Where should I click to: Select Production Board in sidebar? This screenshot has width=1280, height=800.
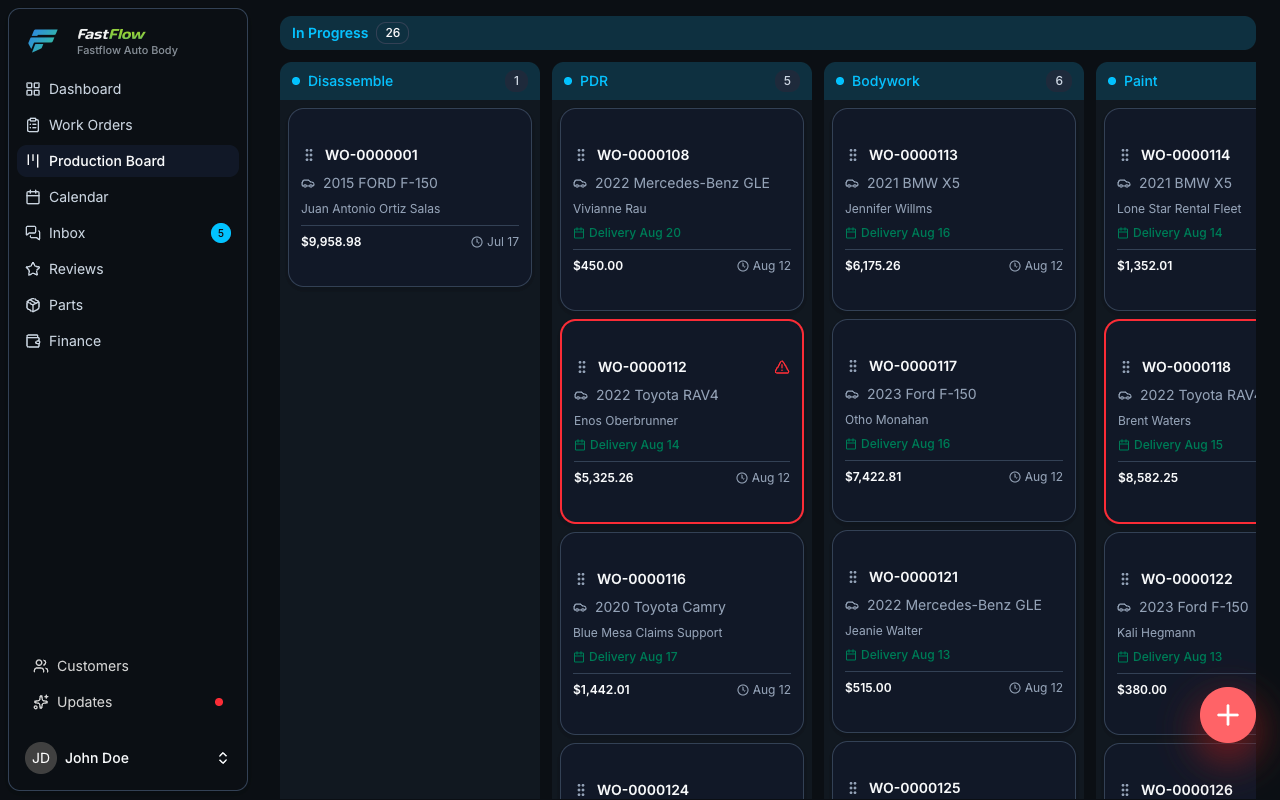click(128, 161)
